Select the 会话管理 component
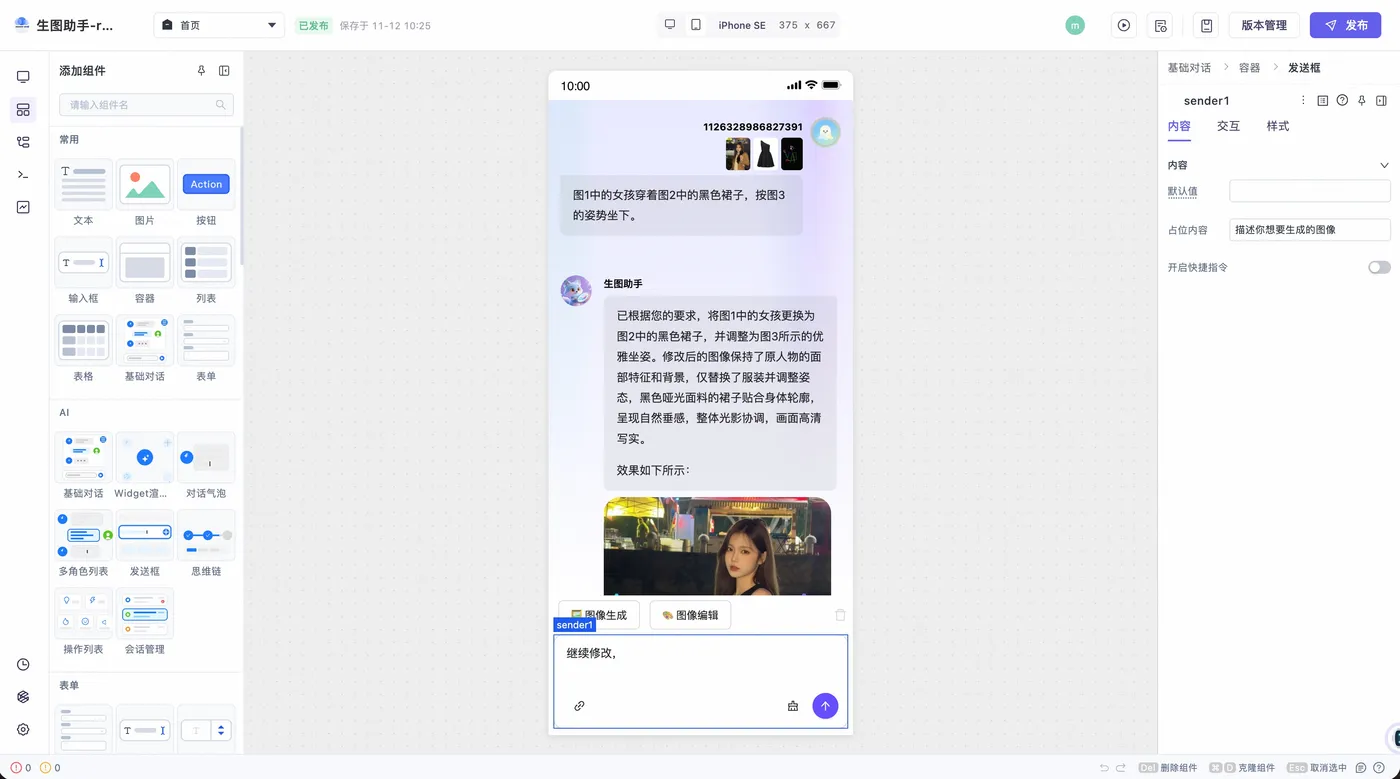1400x779 pixels. (145, 622)
